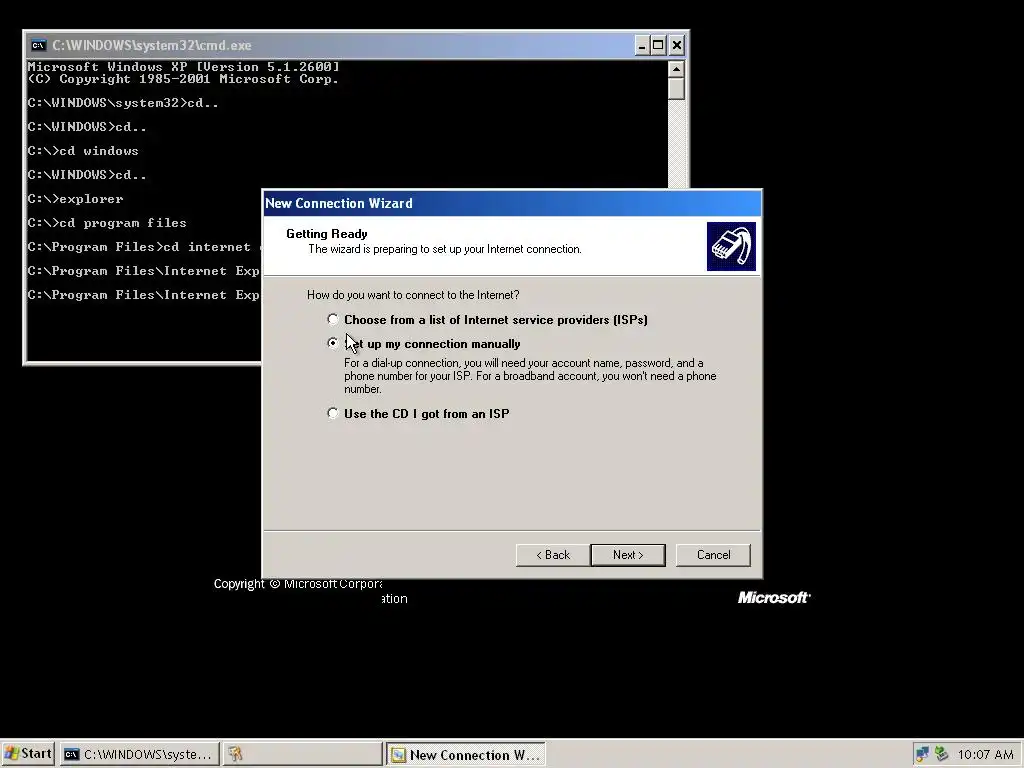The image size is (1024, 768).
Task: Select 'Set up my connection manually' radio button
Action: [333, 343]
